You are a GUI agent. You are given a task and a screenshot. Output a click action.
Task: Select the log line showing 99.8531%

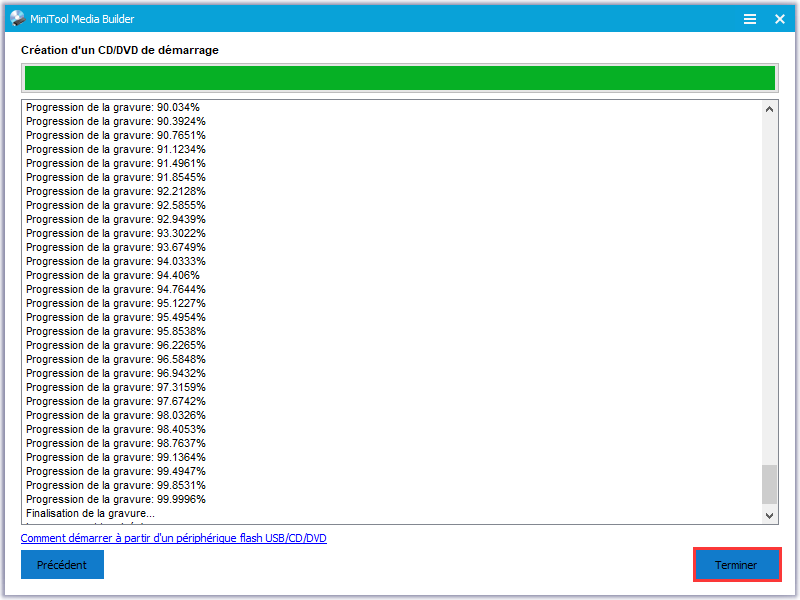[x=116, y=485]
